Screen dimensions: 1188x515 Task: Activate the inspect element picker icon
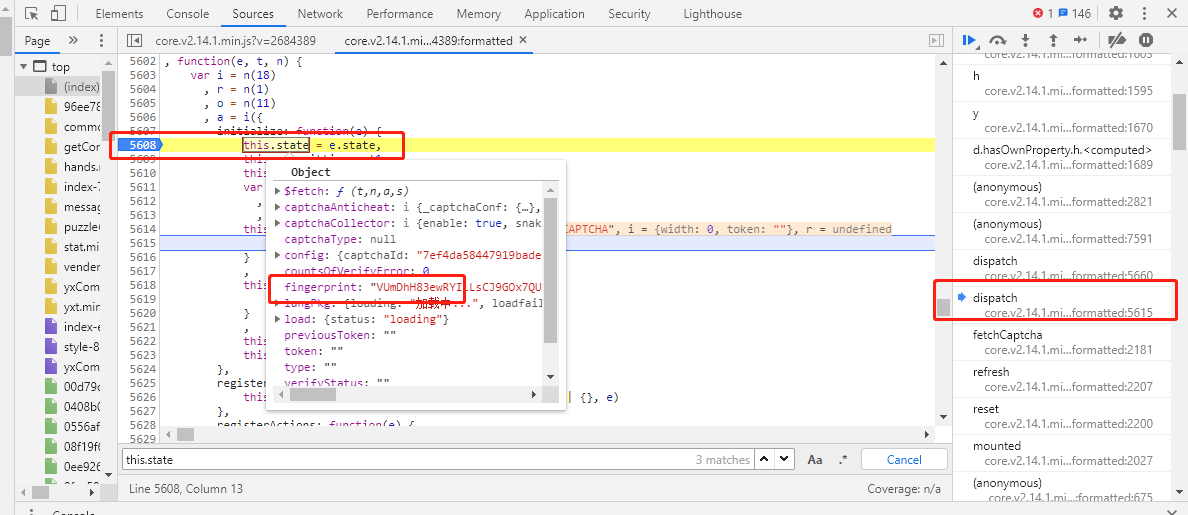(31, 14)
